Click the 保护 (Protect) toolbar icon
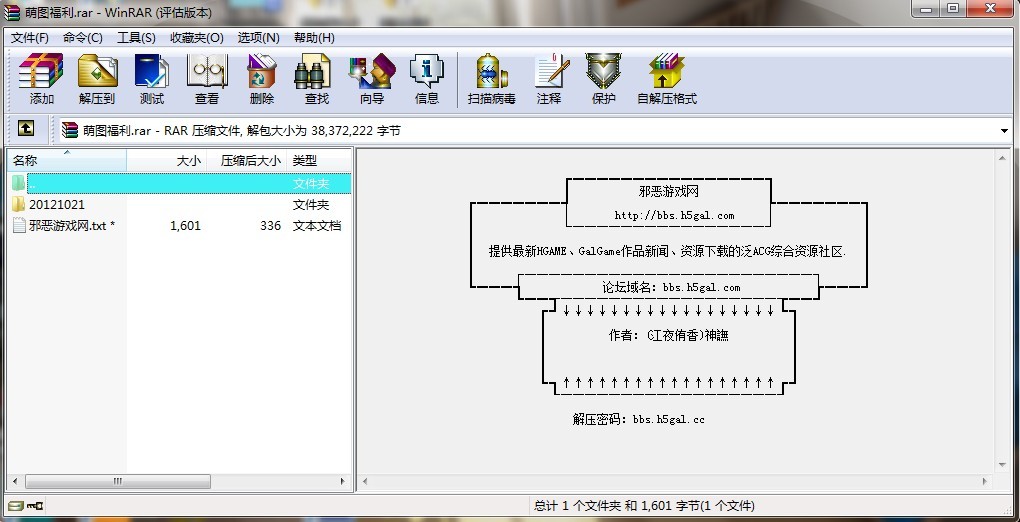The width and height of the screenshot is (1020, 522). point(603,79)
